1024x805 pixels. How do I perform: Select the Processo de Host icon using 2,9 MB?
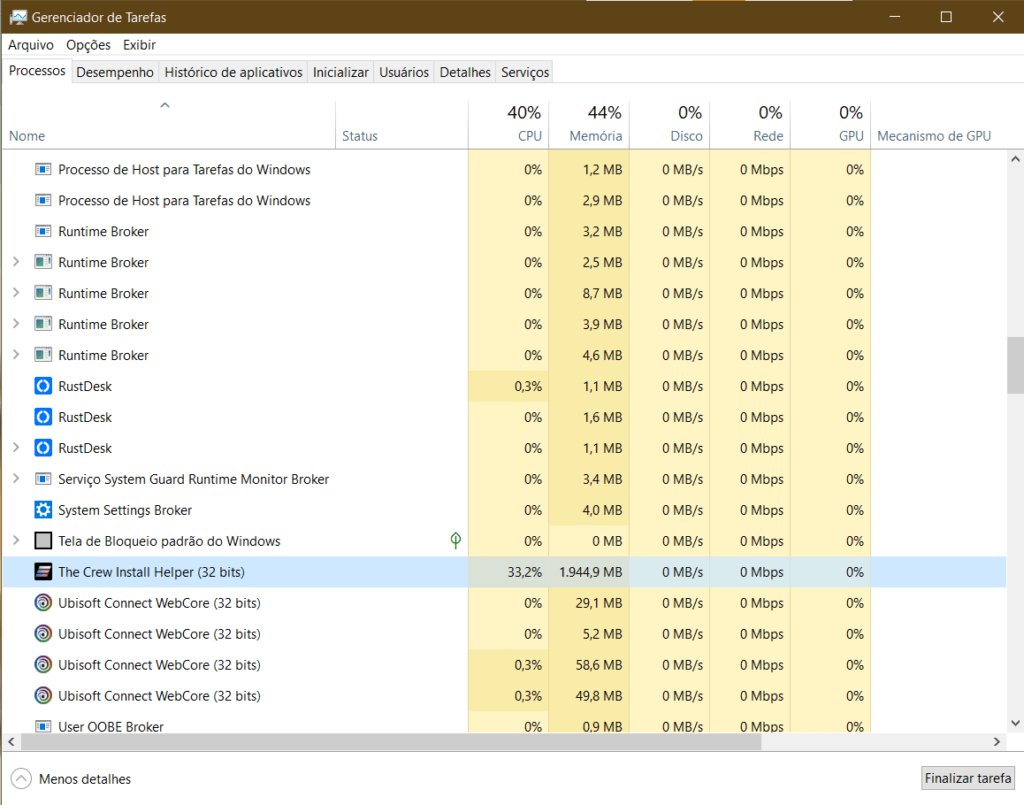[43, 200]
